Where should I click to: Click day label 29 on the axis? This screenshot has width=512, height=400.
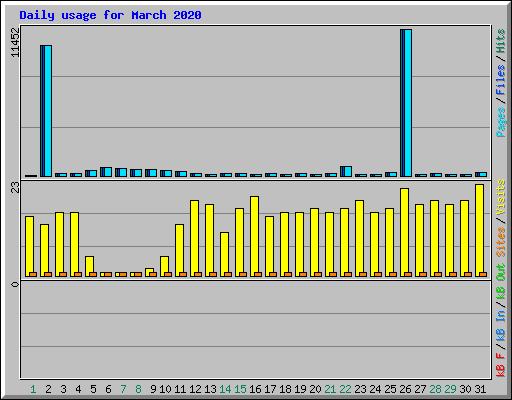pyautogui.click(x=450, y=389)
